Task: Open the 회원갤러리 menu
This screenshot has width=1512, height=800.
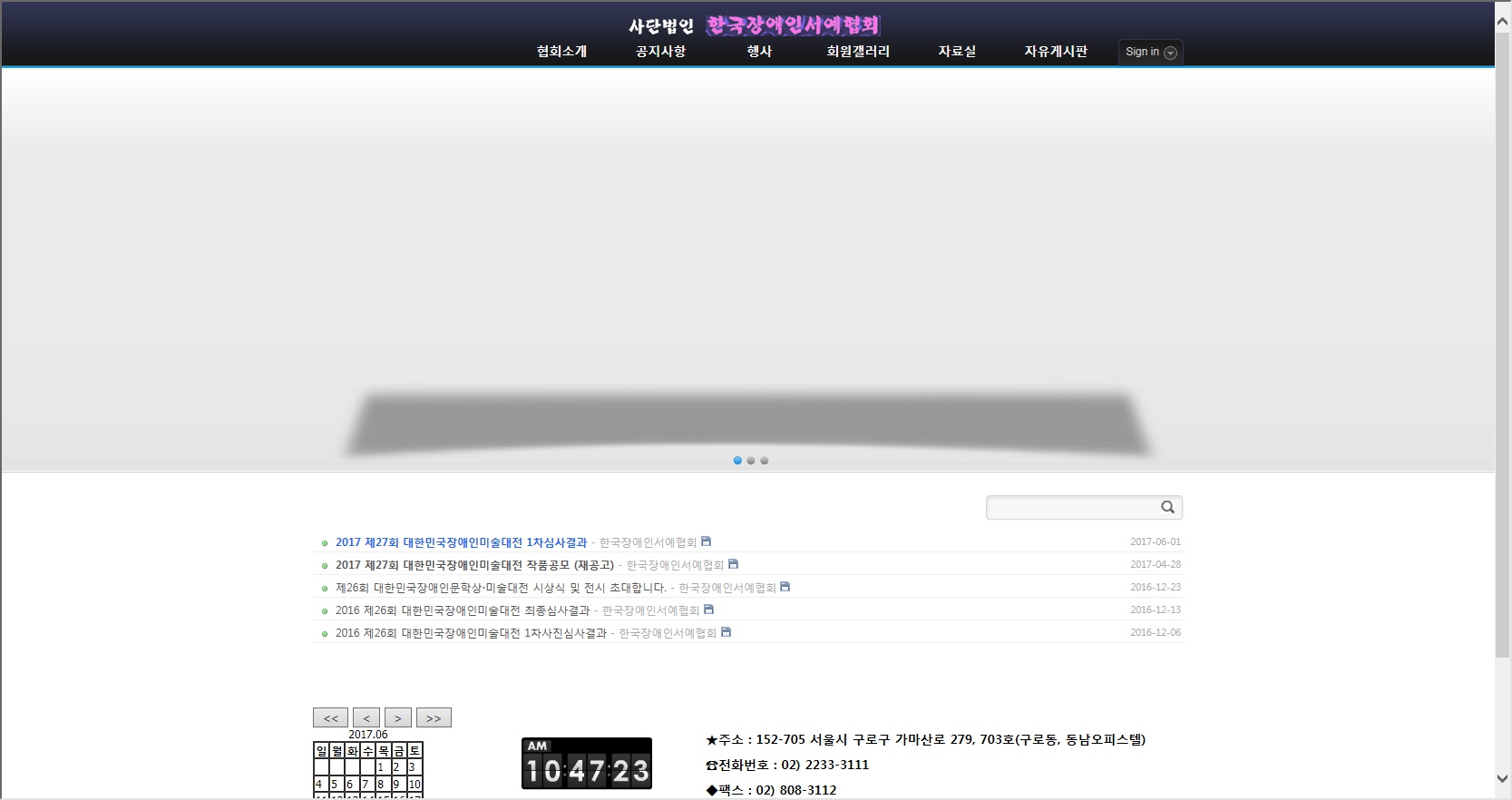Action: [858, 52]
